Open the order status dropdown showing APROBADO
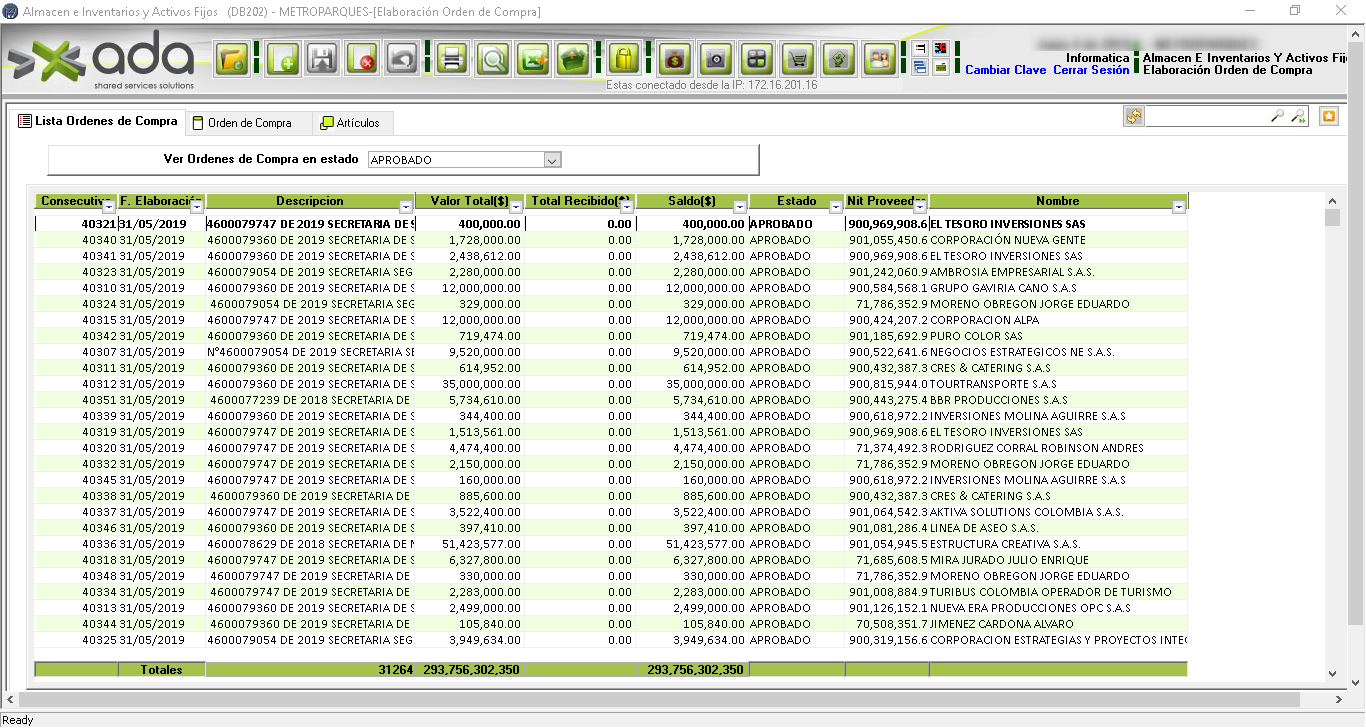The width and height of the screenshot is (1366, 728). (552, 160)
